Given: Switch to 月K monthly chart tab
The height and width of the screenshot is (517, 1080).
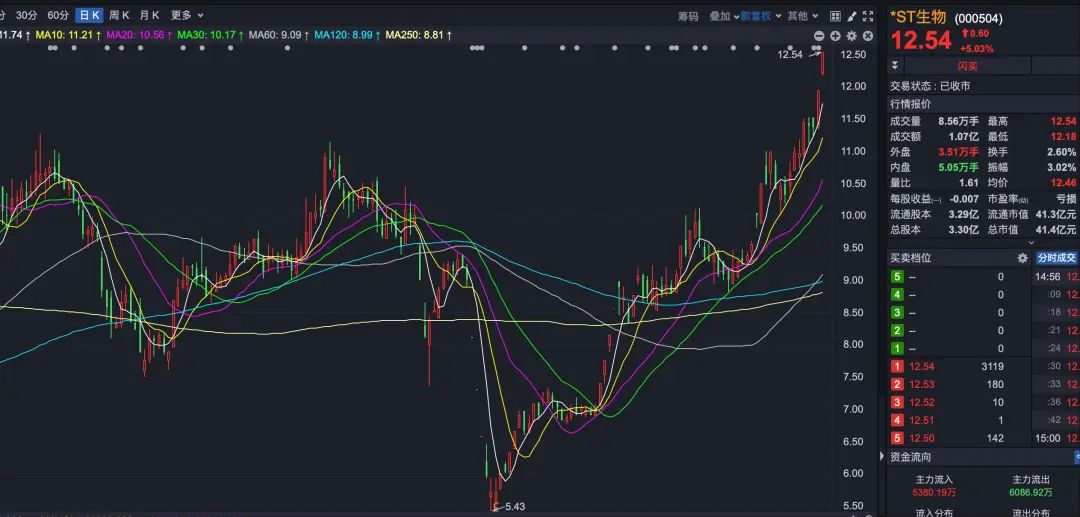Looking at the screenshot, I should (x=149, y=15).
